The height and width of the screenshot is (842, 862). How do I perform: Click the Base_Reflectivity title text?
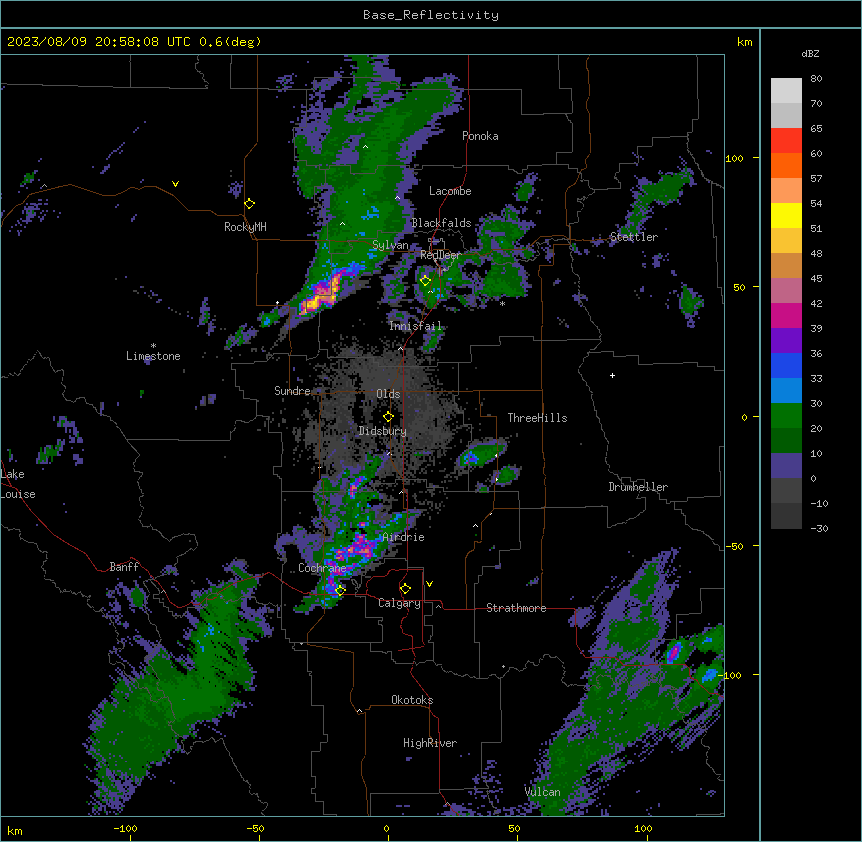431,15
